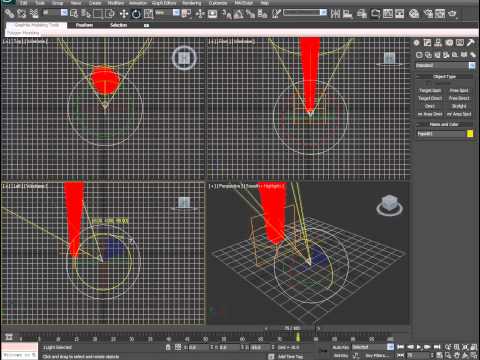Activate Bind to Space Warp tool
The height and width of the screenshot is (360, 480).
(x=34, y=14)
